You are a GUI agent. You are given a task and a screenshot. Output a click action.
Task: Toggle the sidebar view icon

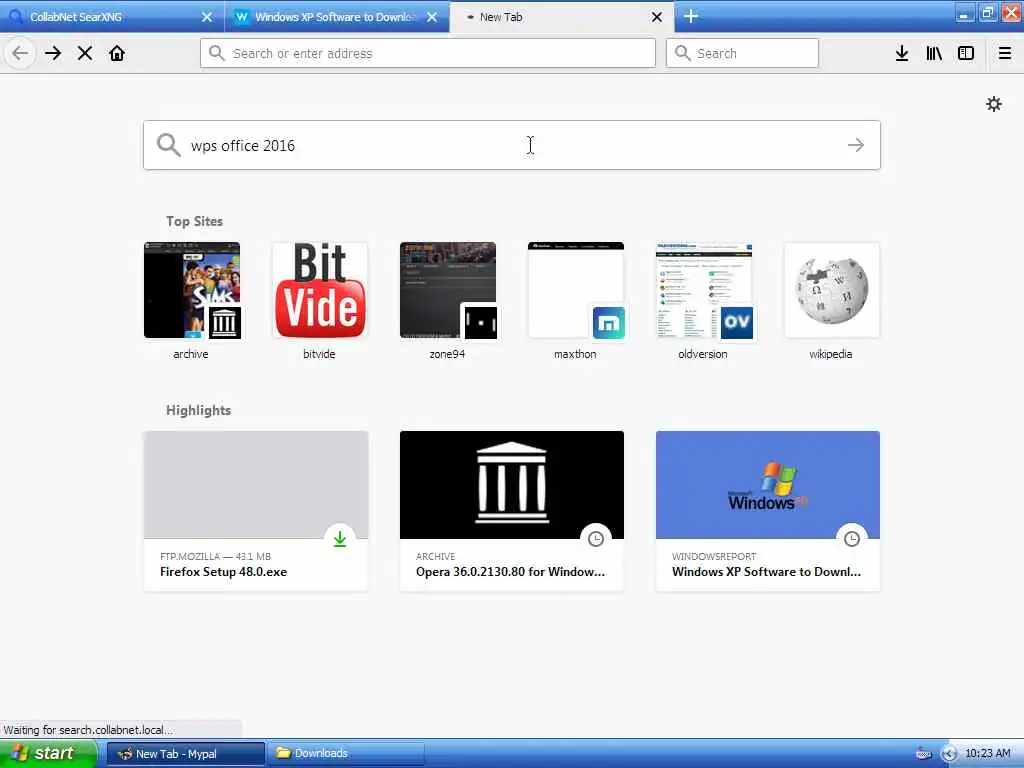point(966,53)
